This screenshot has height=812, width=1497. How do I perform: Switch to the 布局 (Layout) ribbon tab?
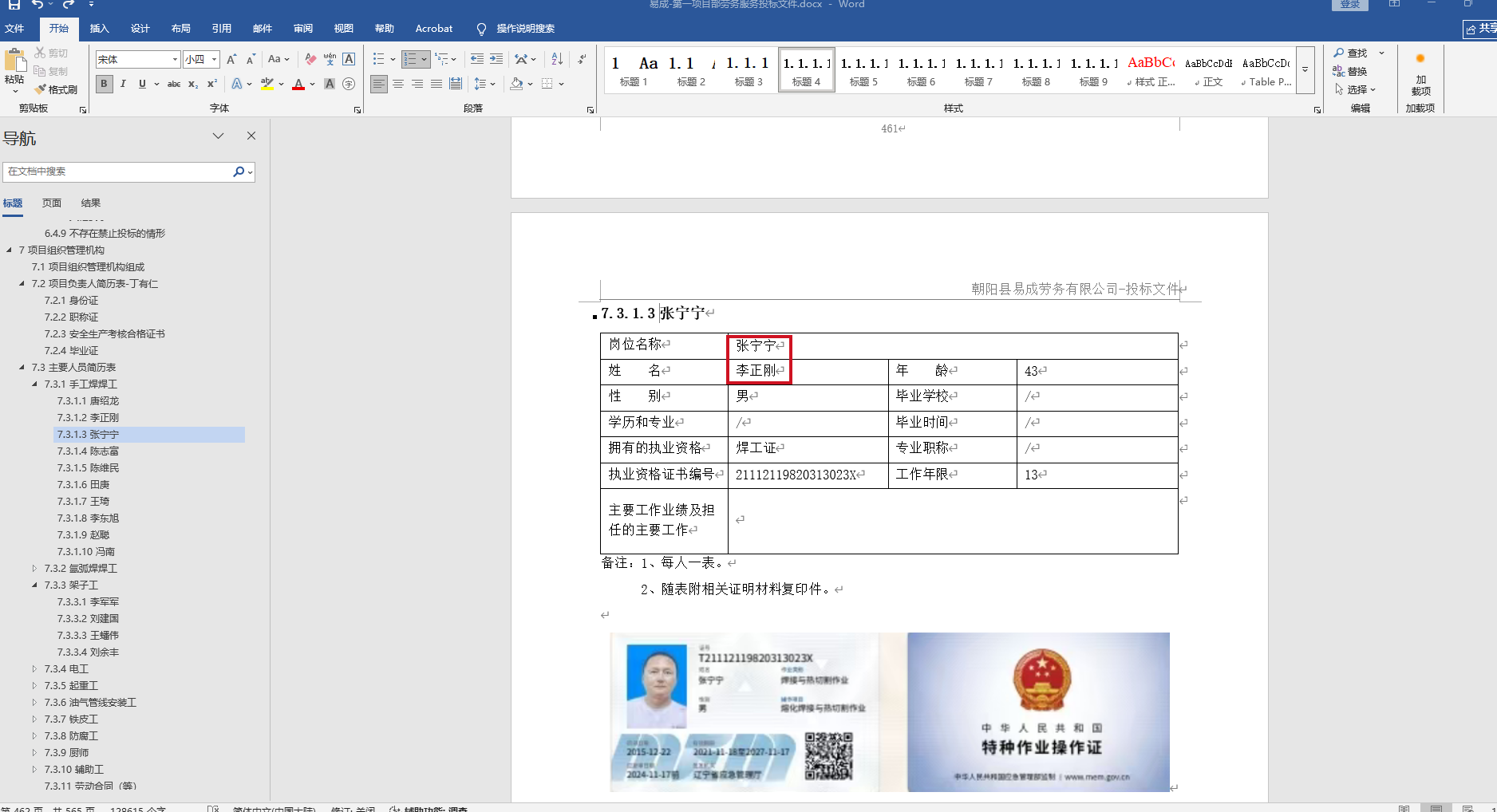[x=181, y=29]
